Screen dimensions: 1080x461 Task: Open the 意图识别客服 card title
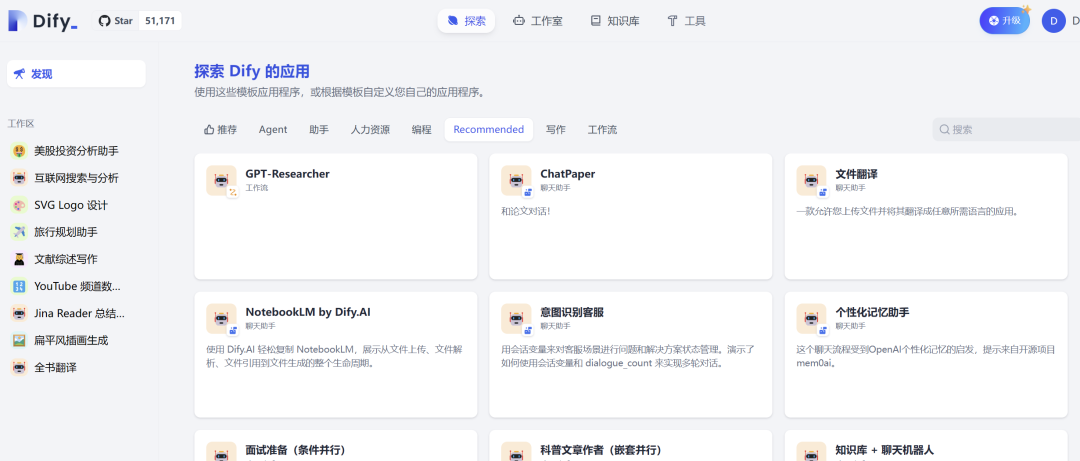pyautogui.click(x=572, y=312)
